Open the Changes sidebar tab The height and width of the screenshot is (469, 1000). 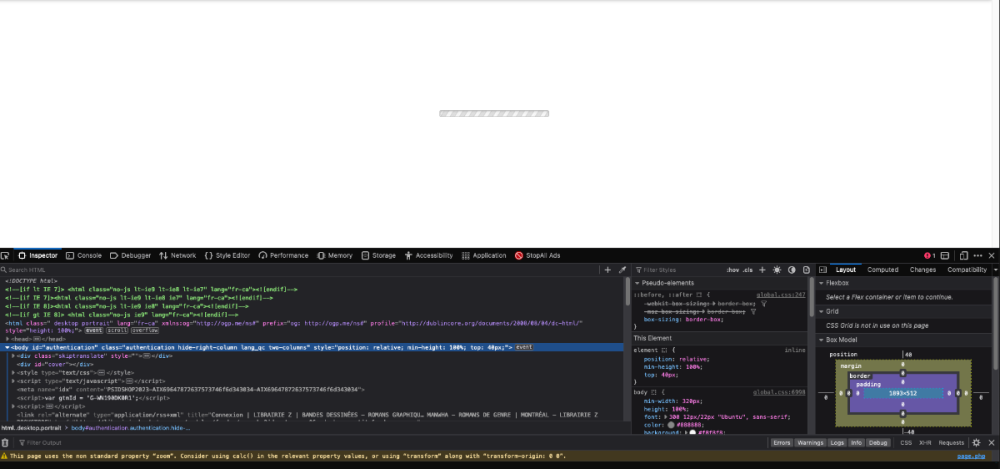pos(922,270)
